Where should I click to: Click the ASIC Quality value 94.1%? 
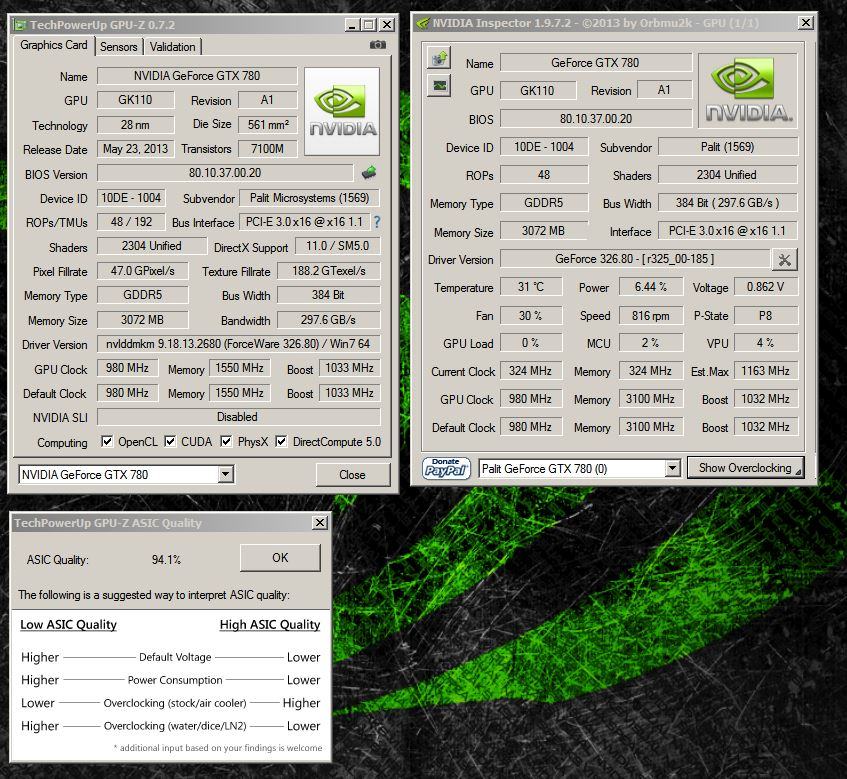[x=166, y=560]
